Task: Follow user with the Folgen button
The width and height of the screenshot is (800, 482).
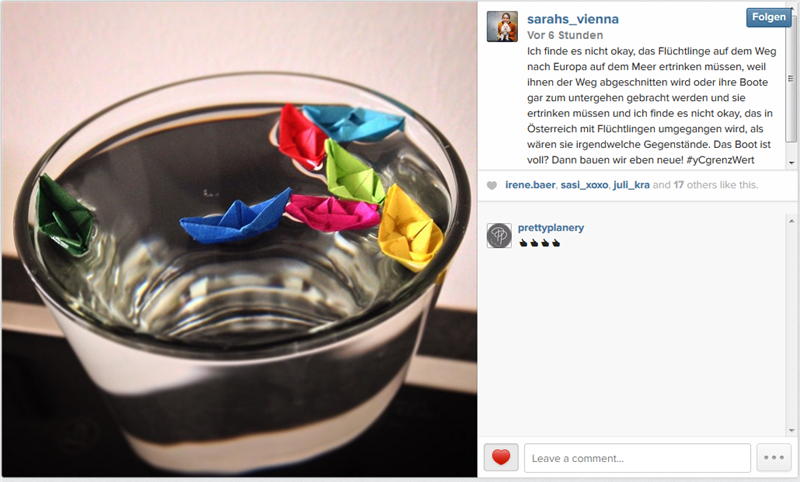Action: pyautogui.click(x=768, y=17)
